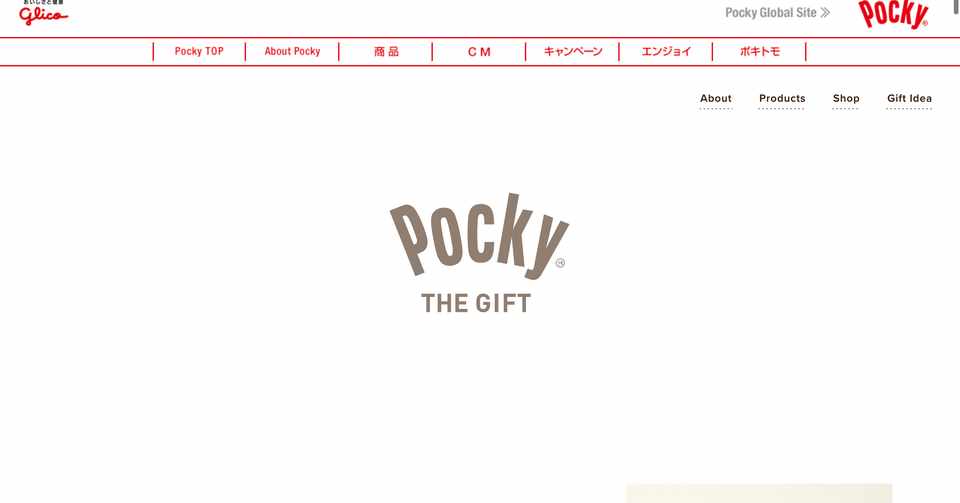
Task: Click the registered mark beside gray Pocky logo
Action: tap(560, 263)
